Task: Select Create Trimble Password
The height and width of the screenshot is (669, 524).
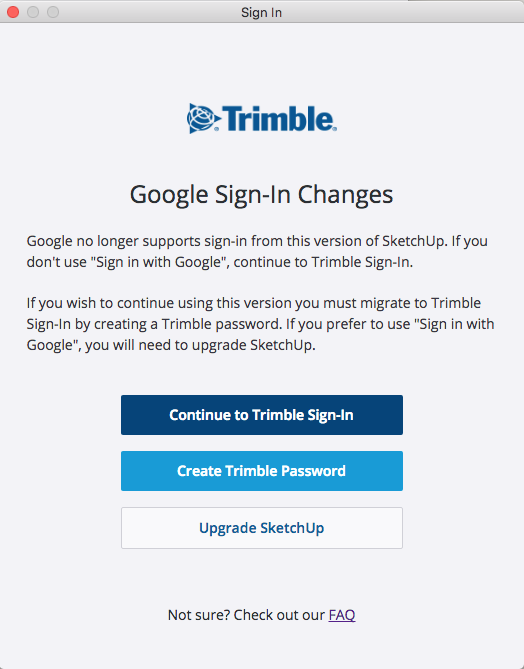Action: [262, 471]
